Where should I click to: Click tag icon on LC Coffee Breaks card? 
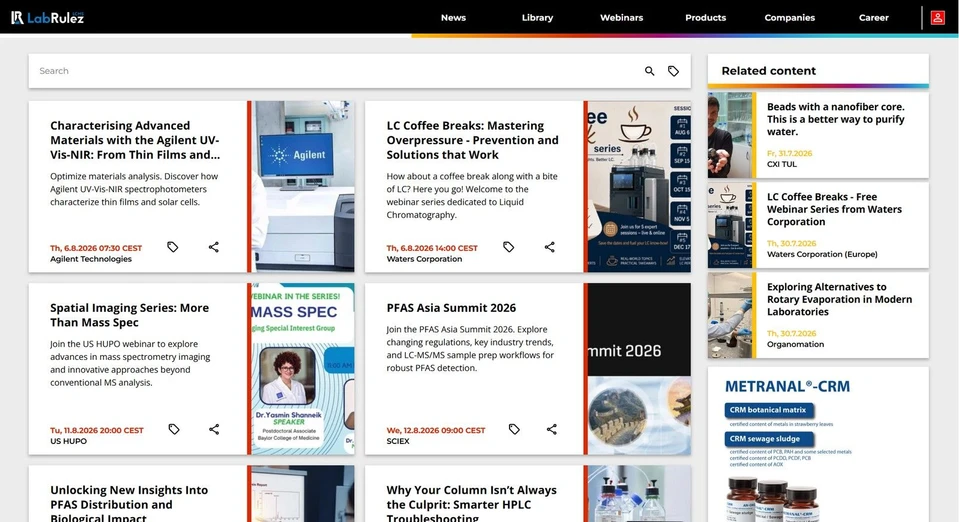(509, 247)
